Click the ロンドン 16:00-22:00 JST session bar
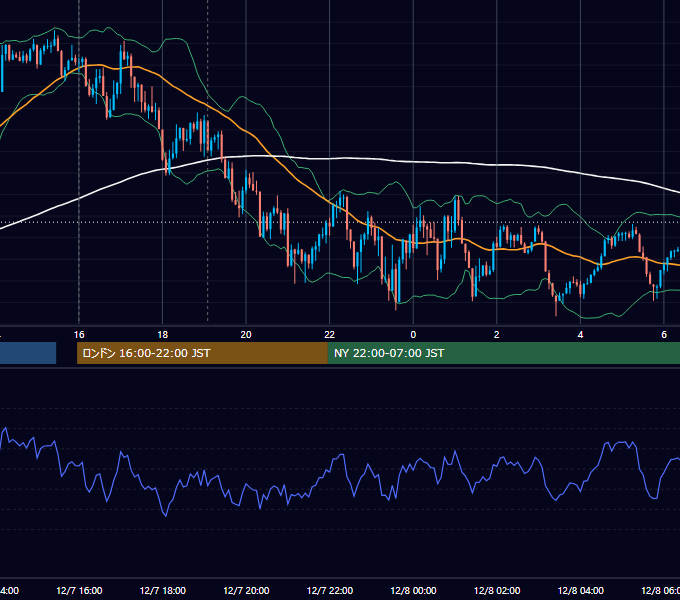680x600 pixels. [202, 353]
